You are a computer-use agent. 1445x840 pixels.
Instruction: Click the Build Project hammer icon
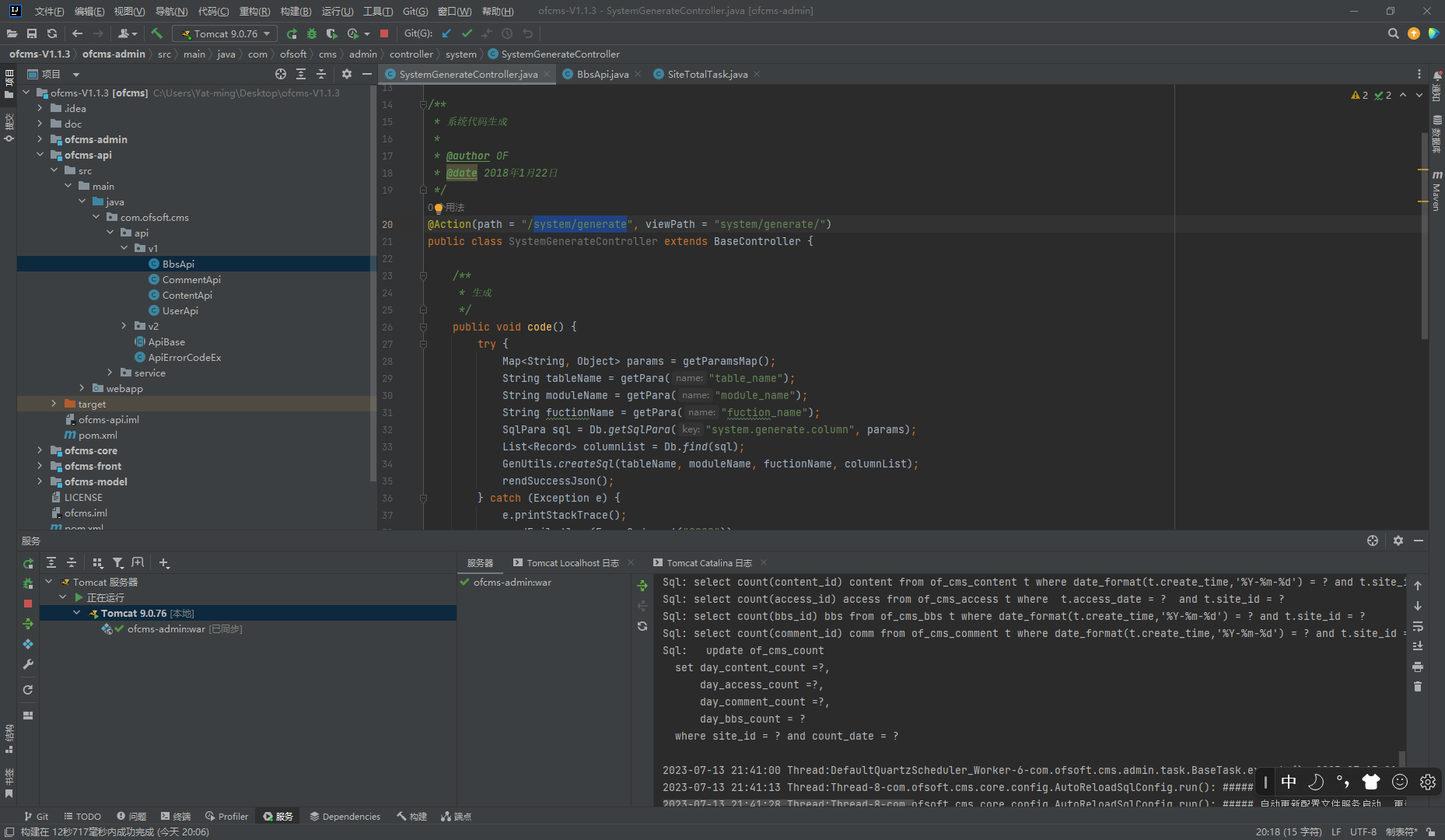click(157, 33)
